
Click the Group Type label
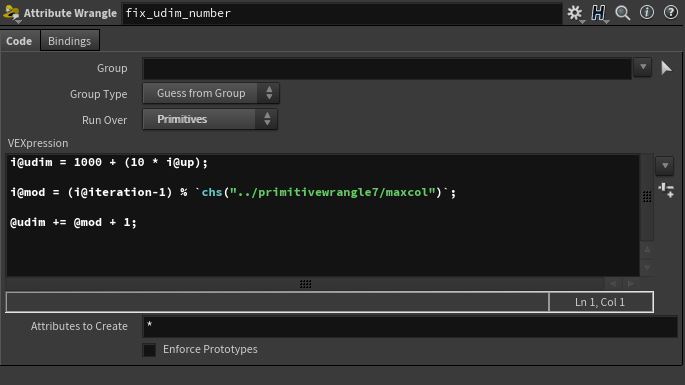99,94
